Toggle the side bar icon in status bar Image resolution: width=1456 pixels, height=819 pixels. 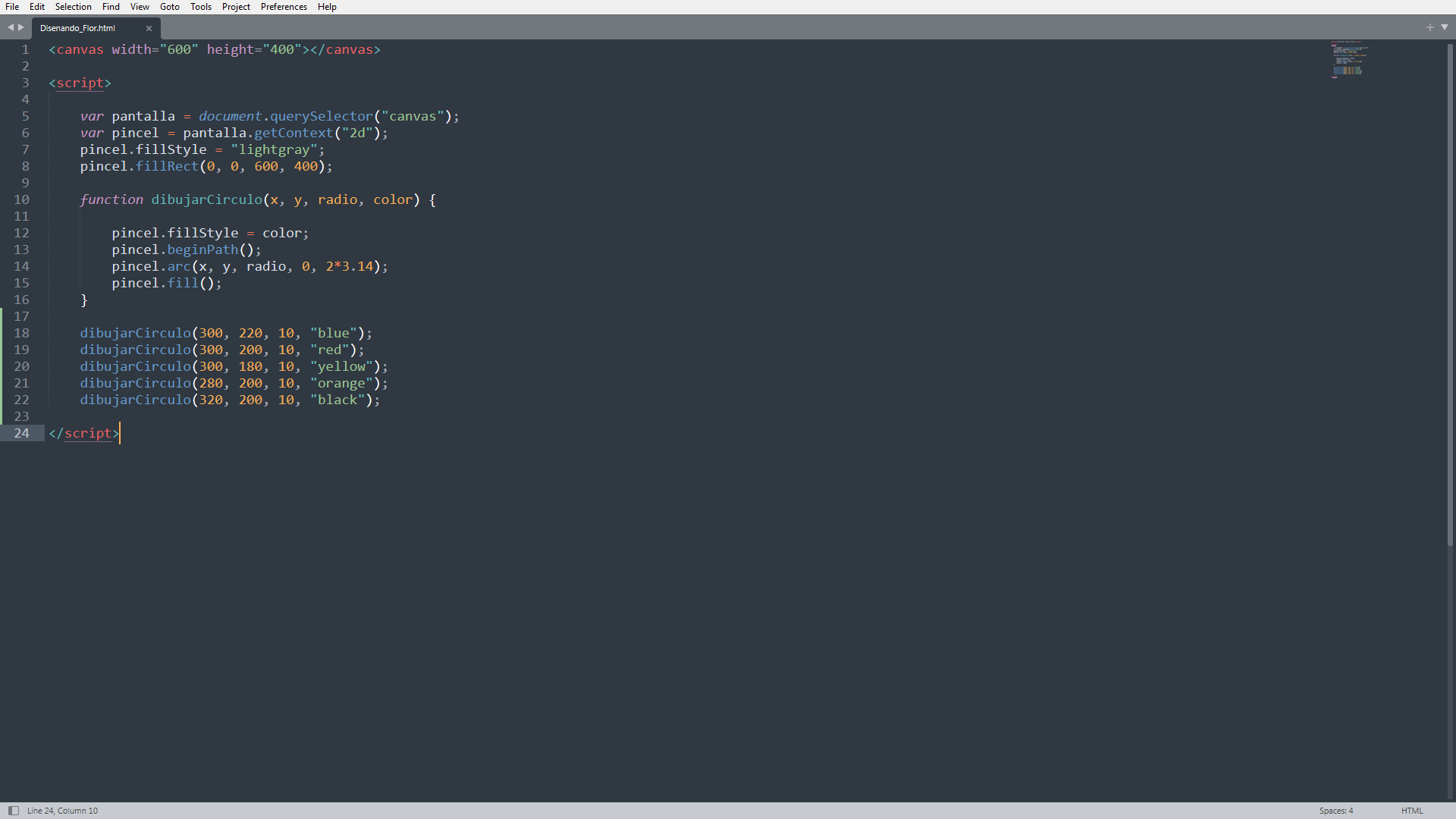[x=13, y=811]
